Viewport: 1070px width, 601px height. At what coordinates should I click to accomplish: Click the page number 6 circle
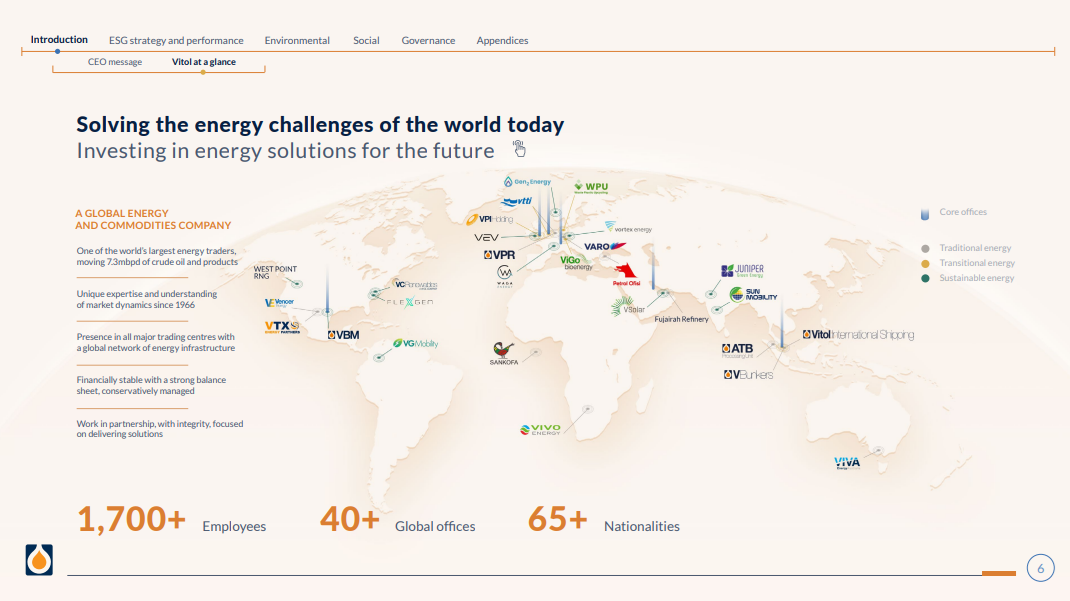(x=1041, y=568)
